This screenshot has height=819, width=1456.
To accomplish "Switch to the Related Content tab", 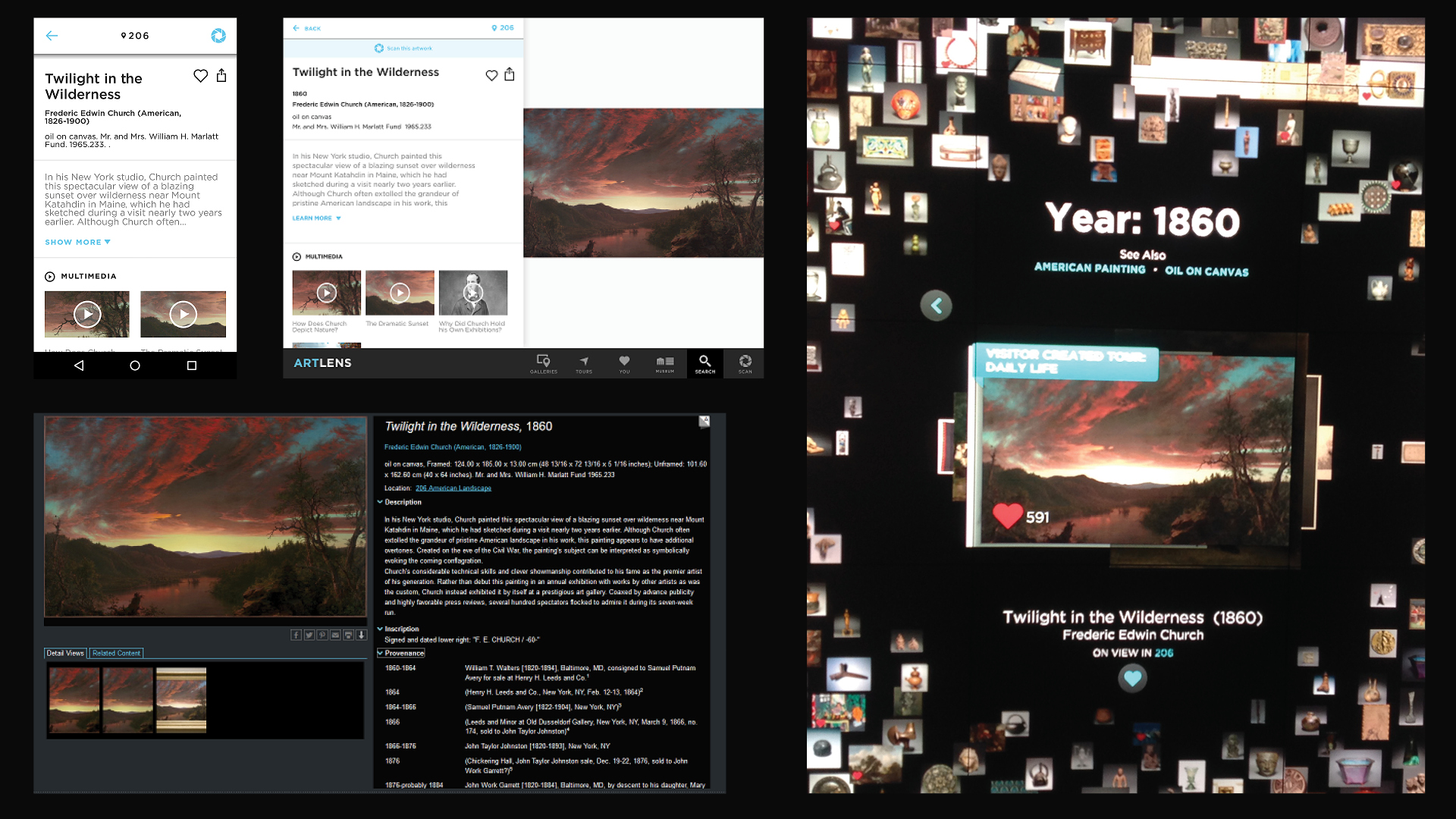I will 116,653.
